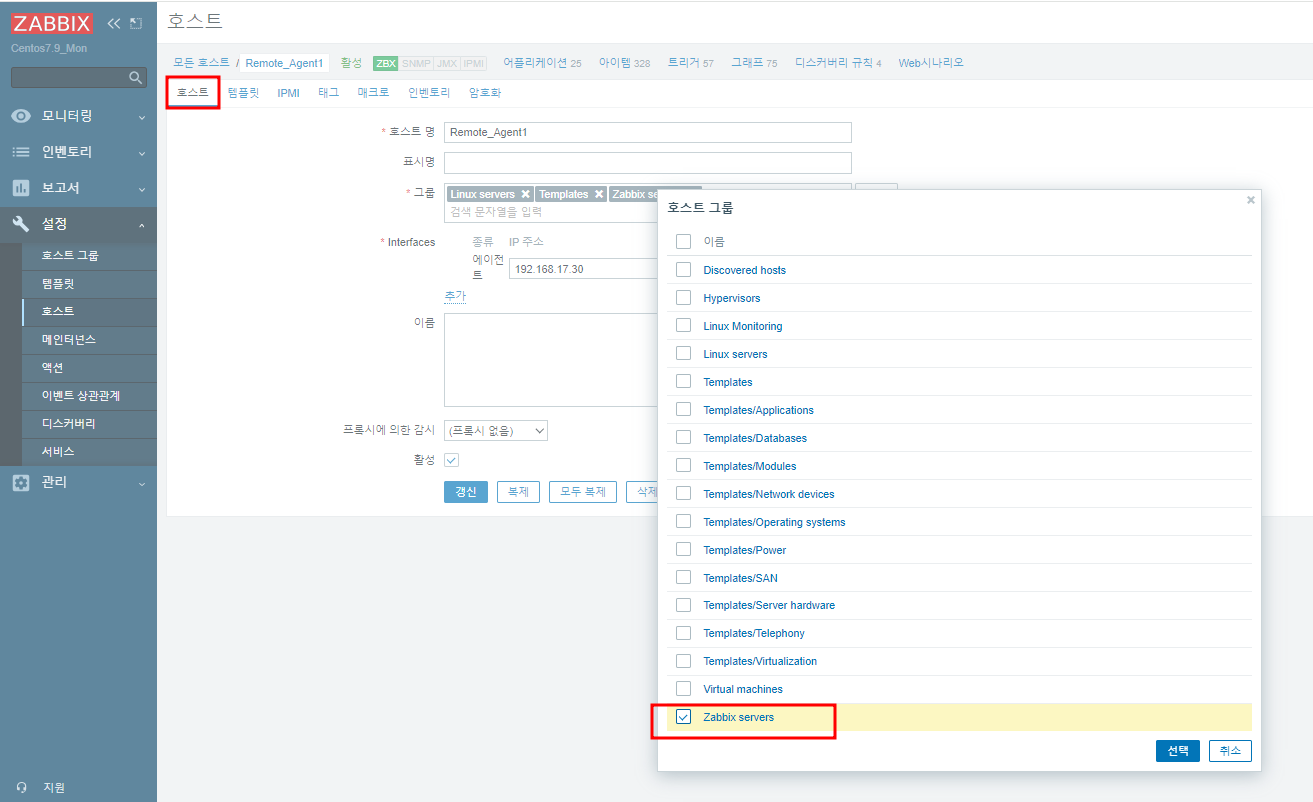Viewport: 1313px width, 802px height.
Task: Expand the 보고서 menu chevron
Action: [x=142, y=189]
